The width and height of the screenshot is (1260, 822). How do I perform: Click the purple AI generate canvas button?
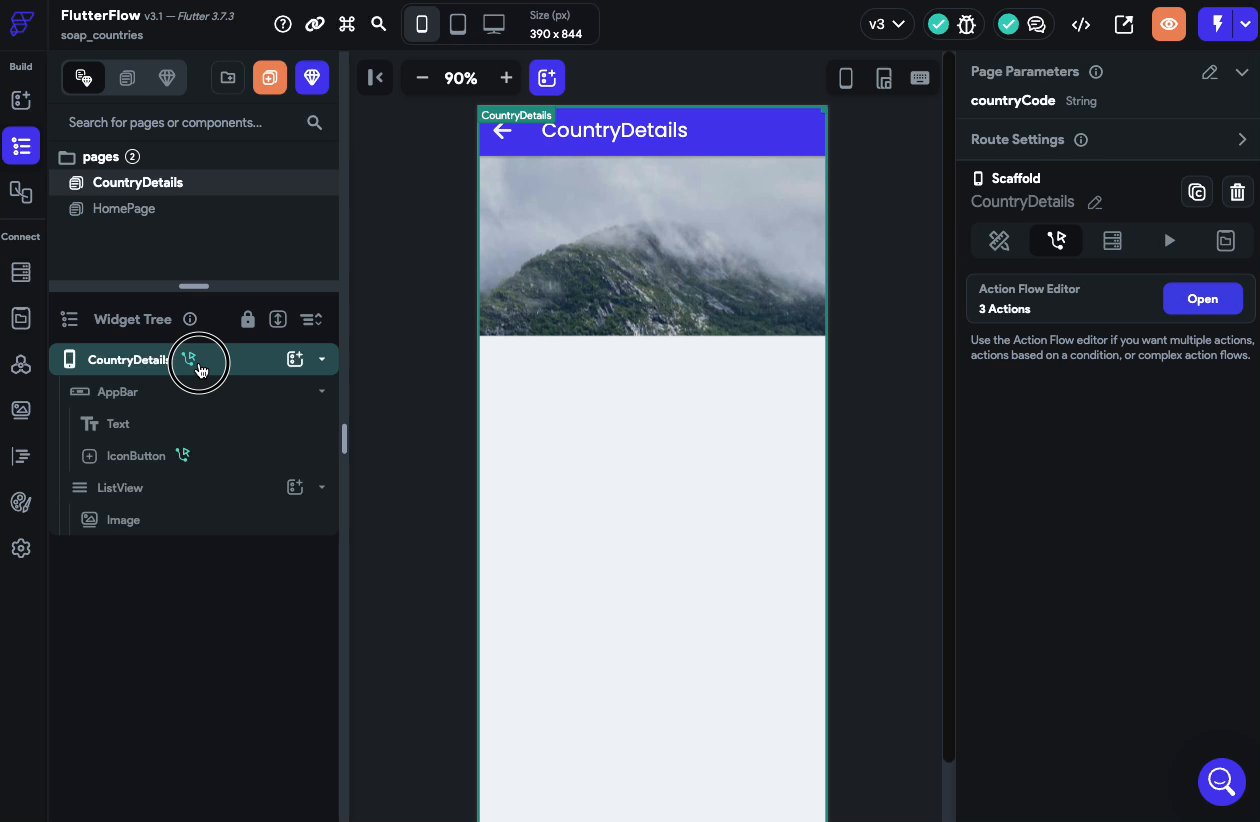pyautogui.click(x=547, y=78)
